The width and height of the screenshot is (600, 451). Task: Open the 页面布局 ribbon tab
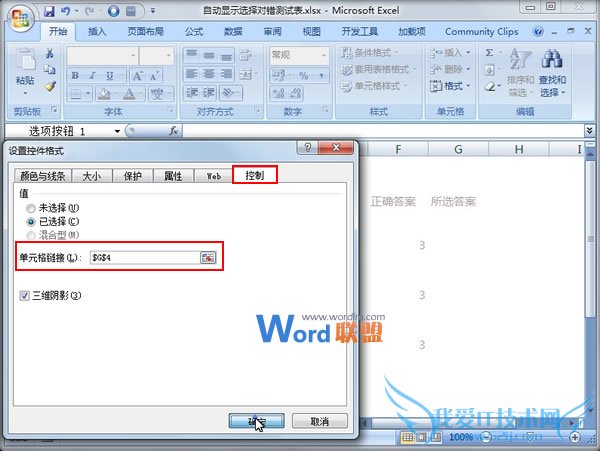[145, 31]
